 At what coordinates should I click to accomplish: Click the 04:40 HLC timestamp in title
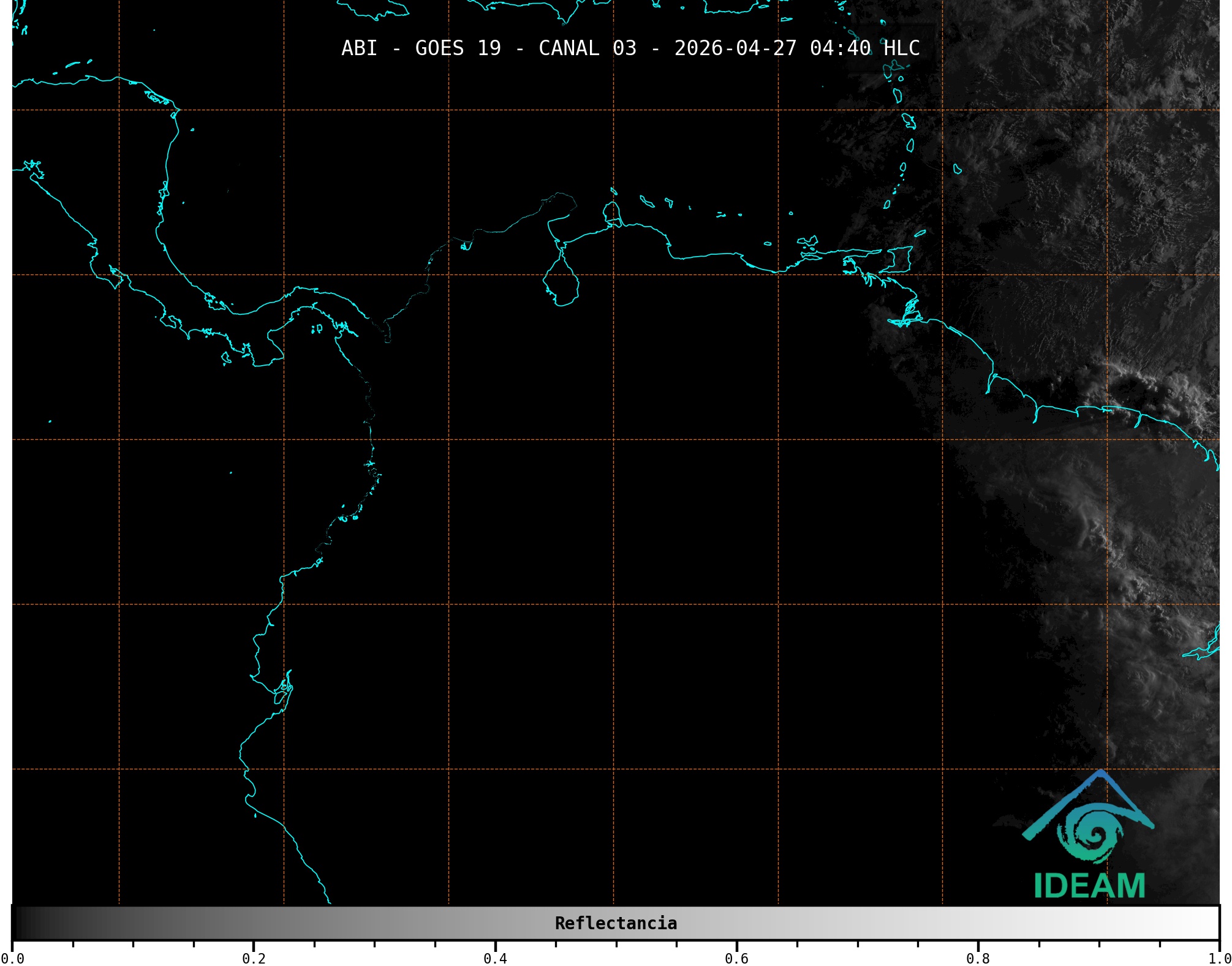[864, 48]
